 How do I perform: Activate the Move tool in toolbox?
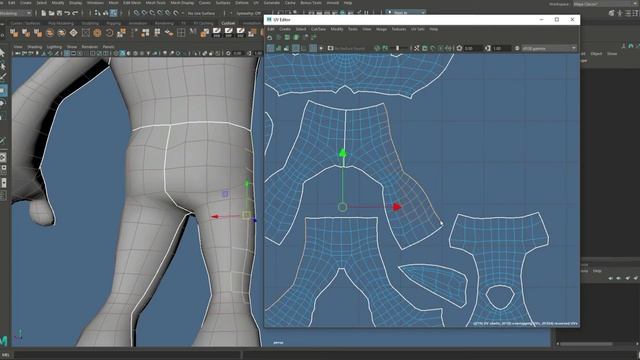point(2,90)
